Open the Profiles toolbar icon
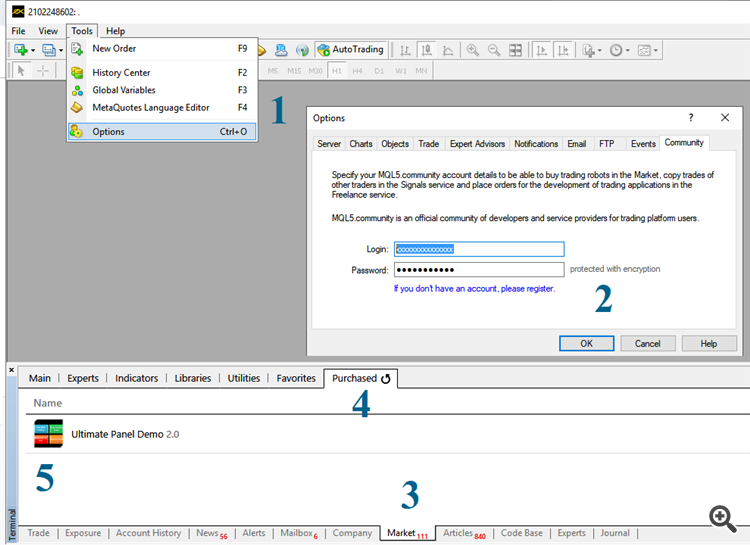Screen dimensions: 750x545 (49, 50)
